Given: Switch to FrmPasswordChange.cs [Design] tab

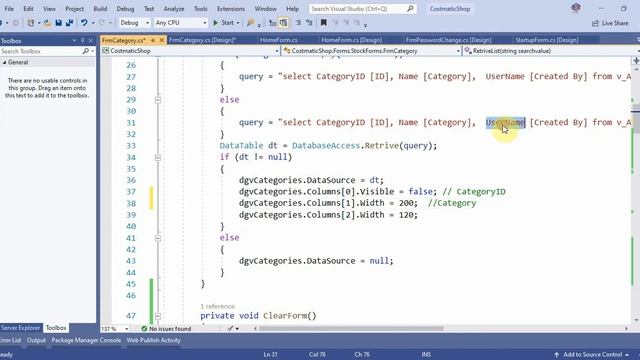Looking at the screenshot, I should coord(448,40).
